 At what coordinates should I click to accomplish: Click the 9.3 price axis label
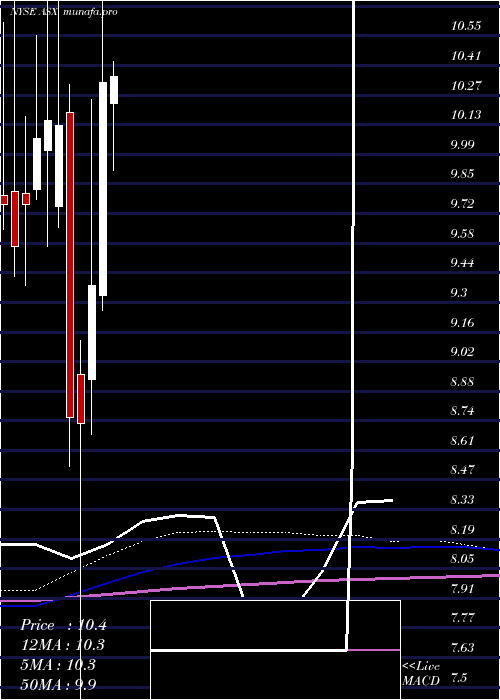coord(459,293)
